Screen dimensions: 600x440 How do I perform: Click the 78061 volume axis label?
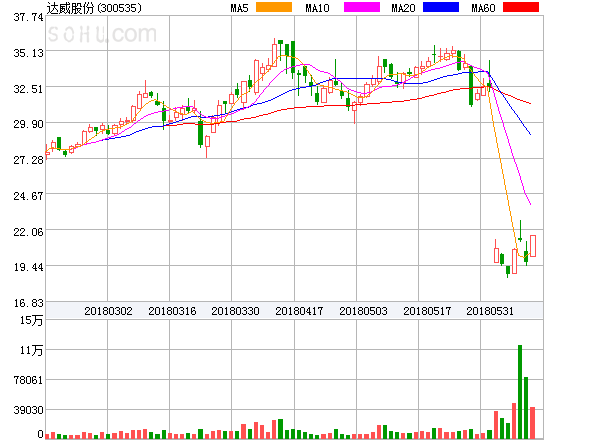pyautogui.click(x=28, y=380)
